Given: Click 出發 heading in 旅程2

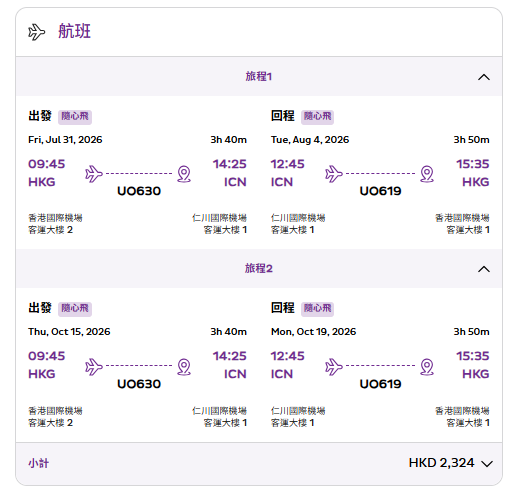Looking at the screenshot, I should point(40,308).
